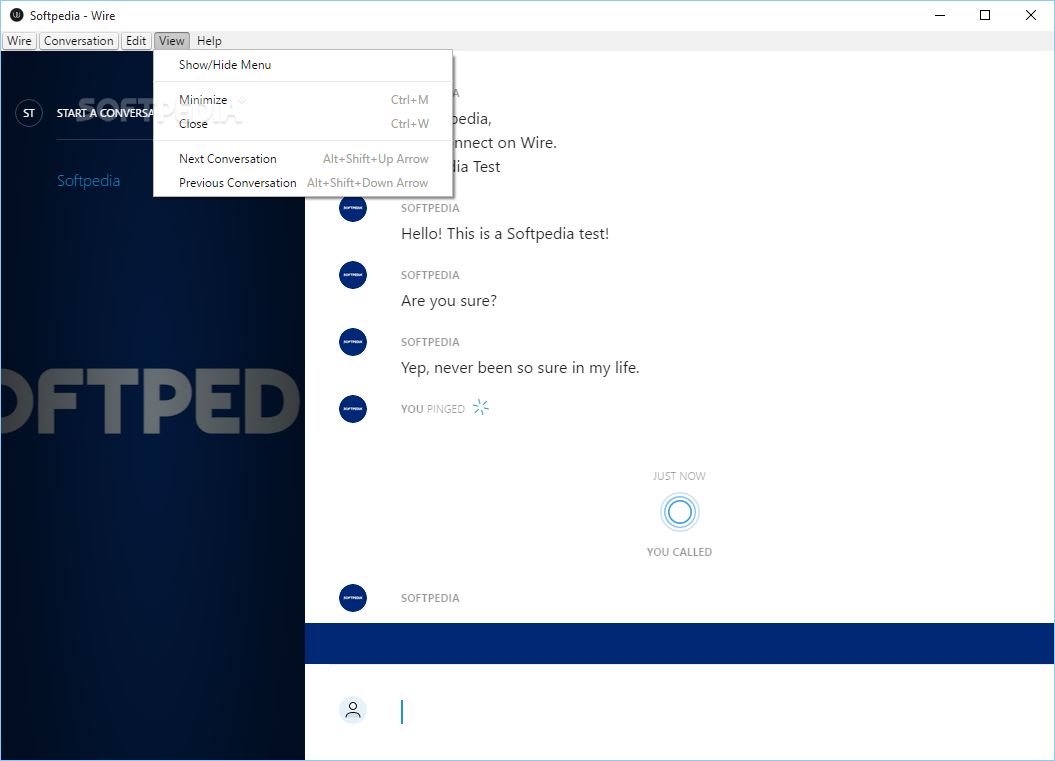Open the Softpedia conversation in sidebar
The width and height of the screenshot is (1055, 761).
coord(89,180)
